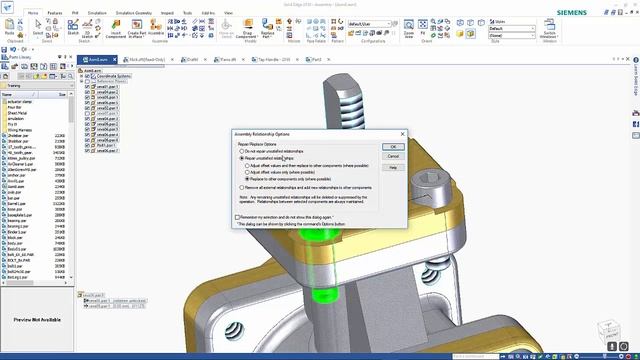Select 'Replace to other components only' option
Image resolution: width=640 pixels, height=360 pixels.
[247, 179]
